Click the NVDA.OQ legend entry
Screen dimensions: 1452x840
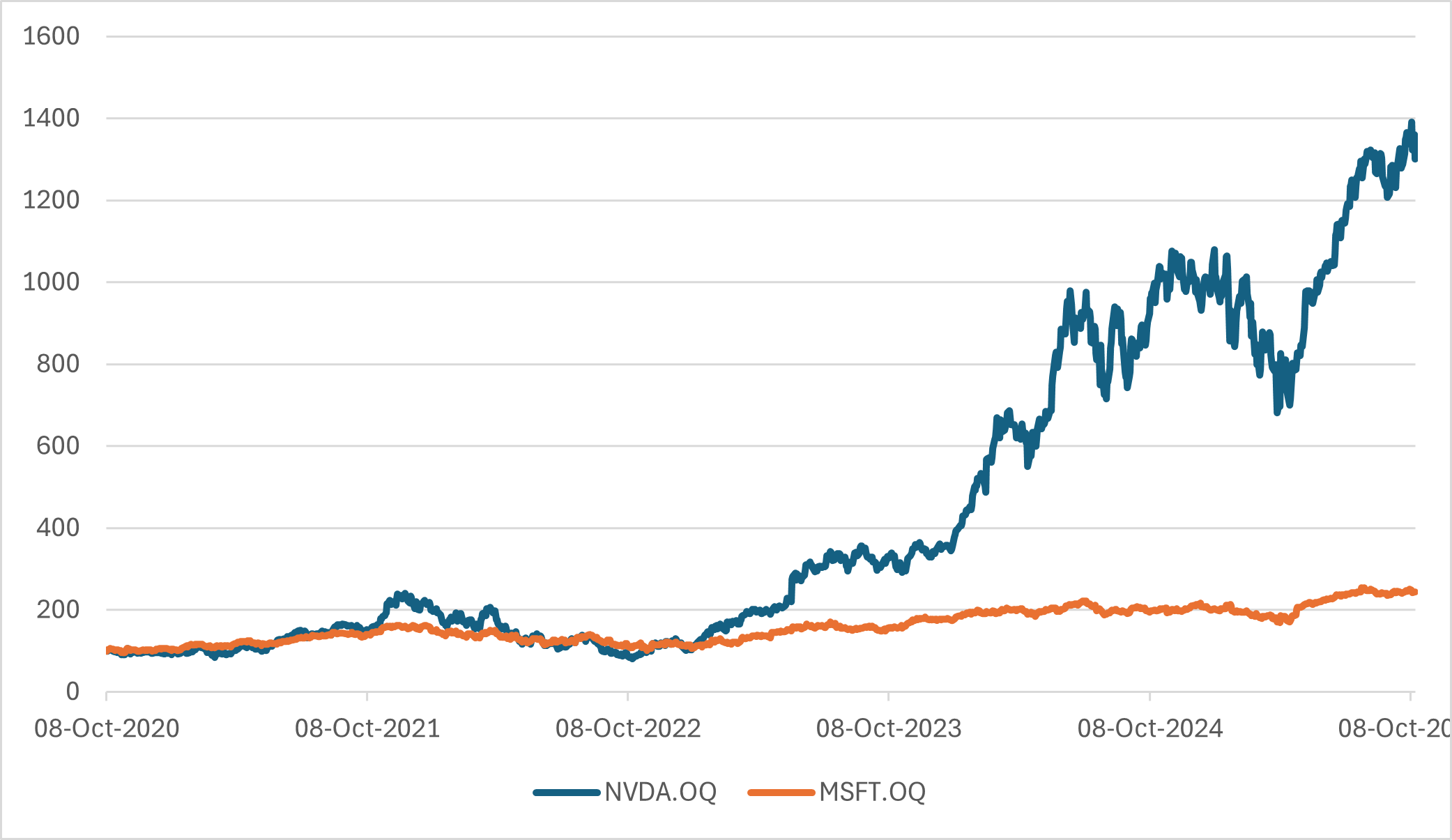659,792
